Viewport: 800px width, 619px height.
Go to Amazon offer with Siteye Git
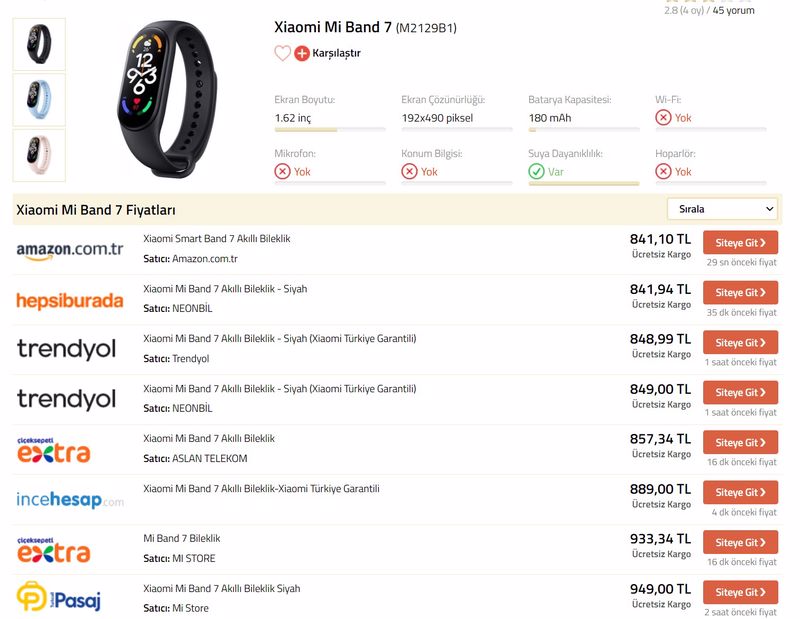740,243
